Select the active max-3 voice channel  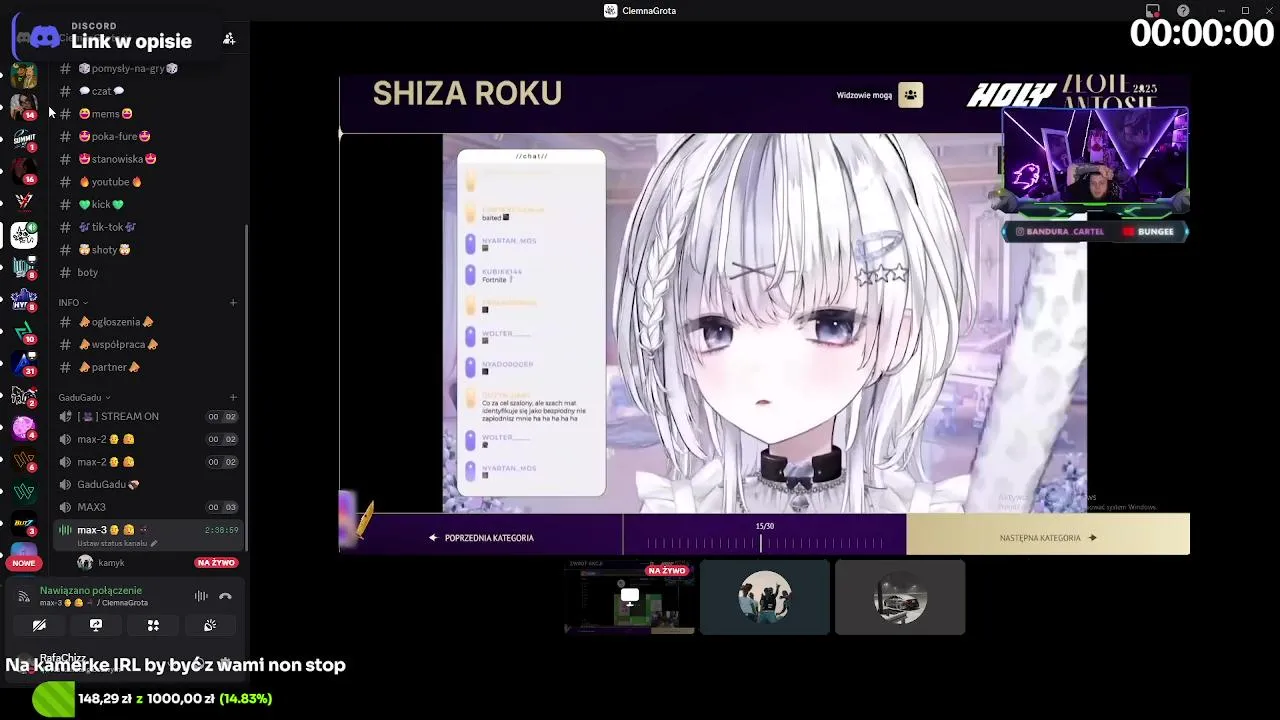147,535
